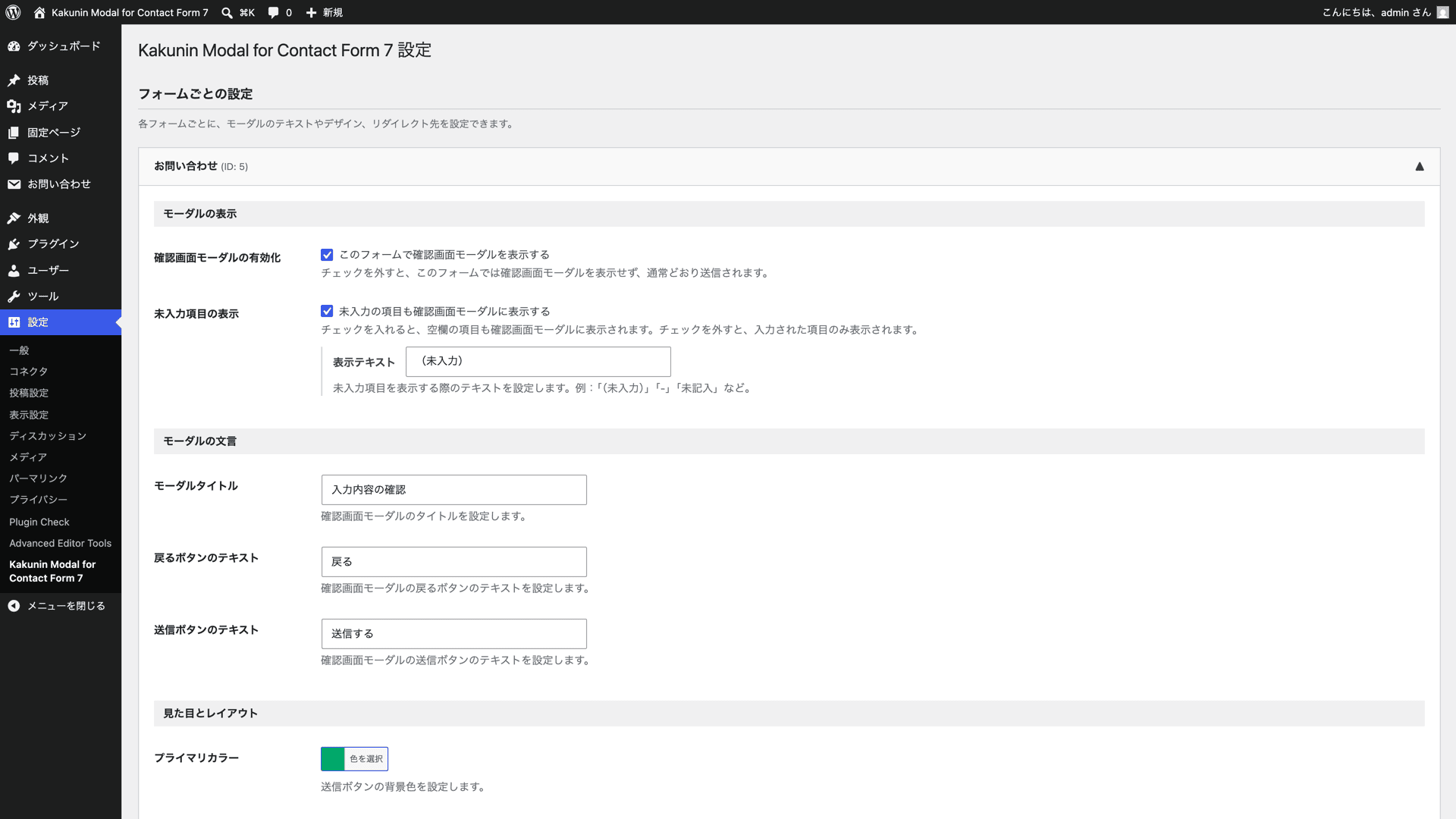1456x819 pixels.
Task: Click the site home icon in admin bar
Action: tap(39, 12)
